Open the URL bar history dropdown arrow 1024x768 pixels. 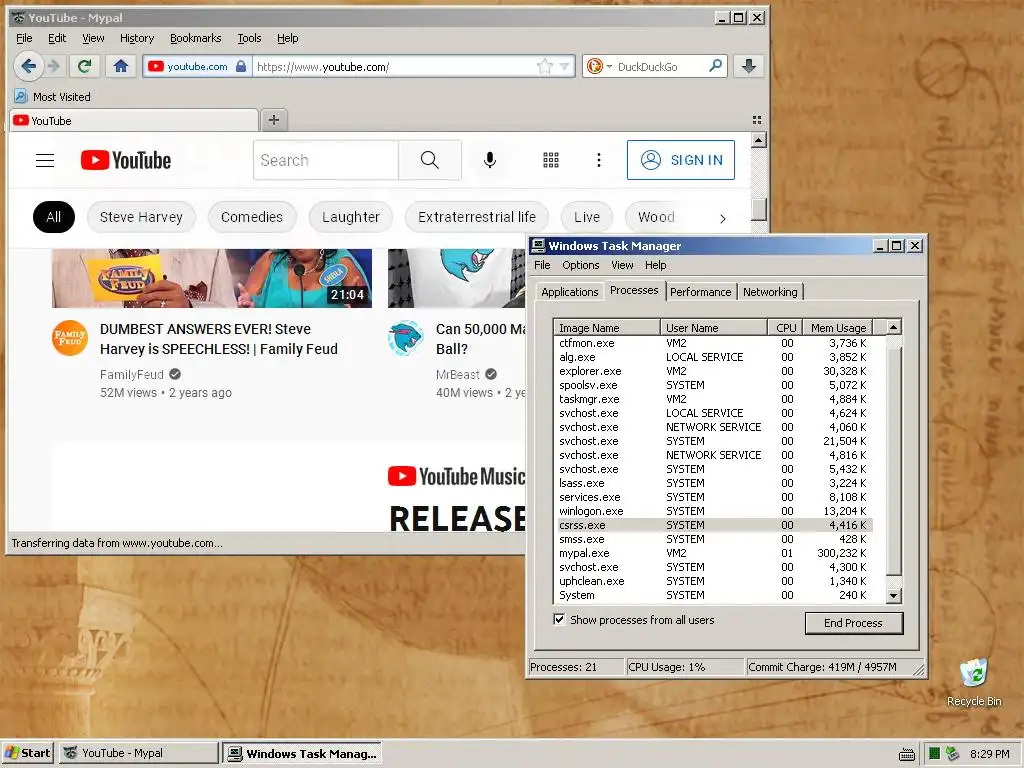click(565, 67)
